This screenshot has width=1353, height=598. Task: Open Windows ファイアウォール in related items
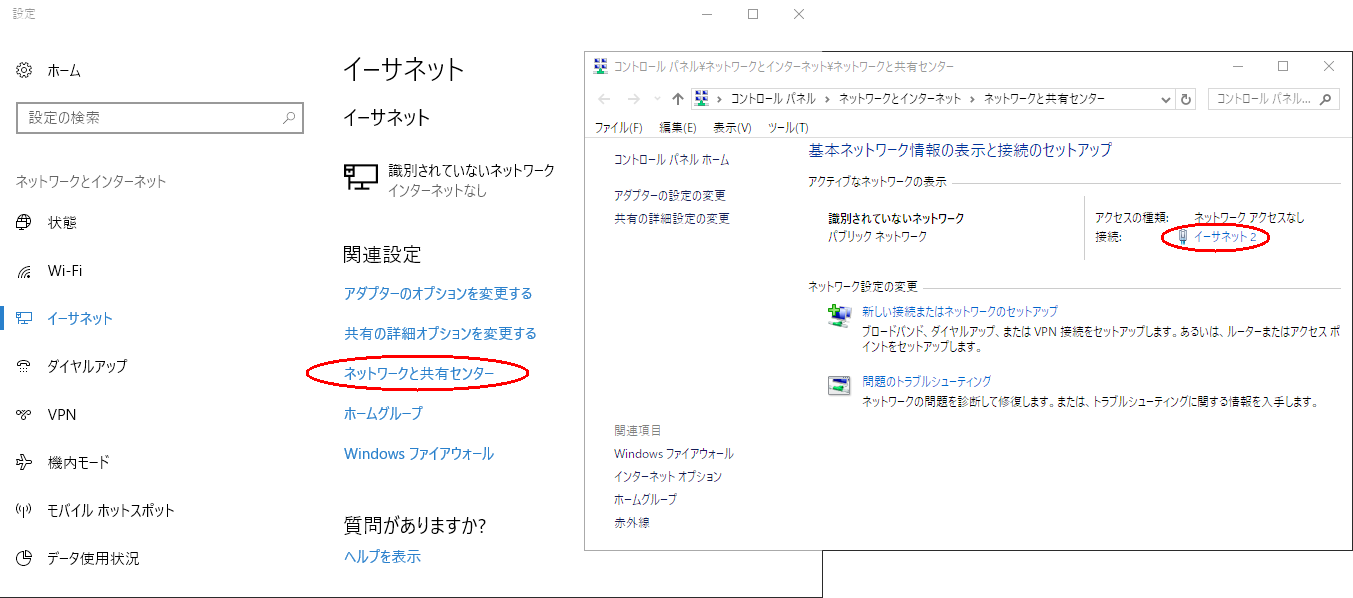(x=674, y=454)
